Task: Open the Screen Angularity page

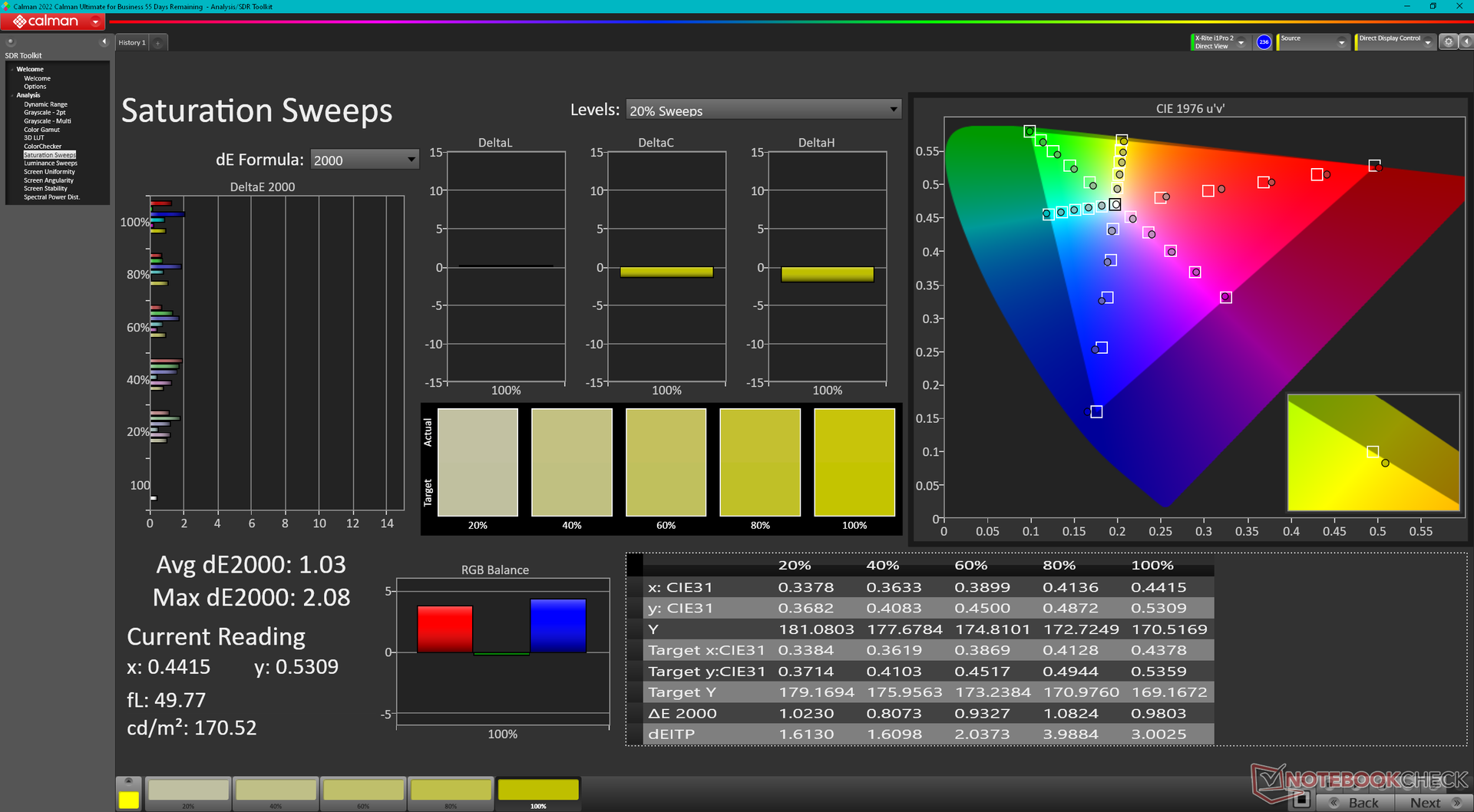Action: 48,180
